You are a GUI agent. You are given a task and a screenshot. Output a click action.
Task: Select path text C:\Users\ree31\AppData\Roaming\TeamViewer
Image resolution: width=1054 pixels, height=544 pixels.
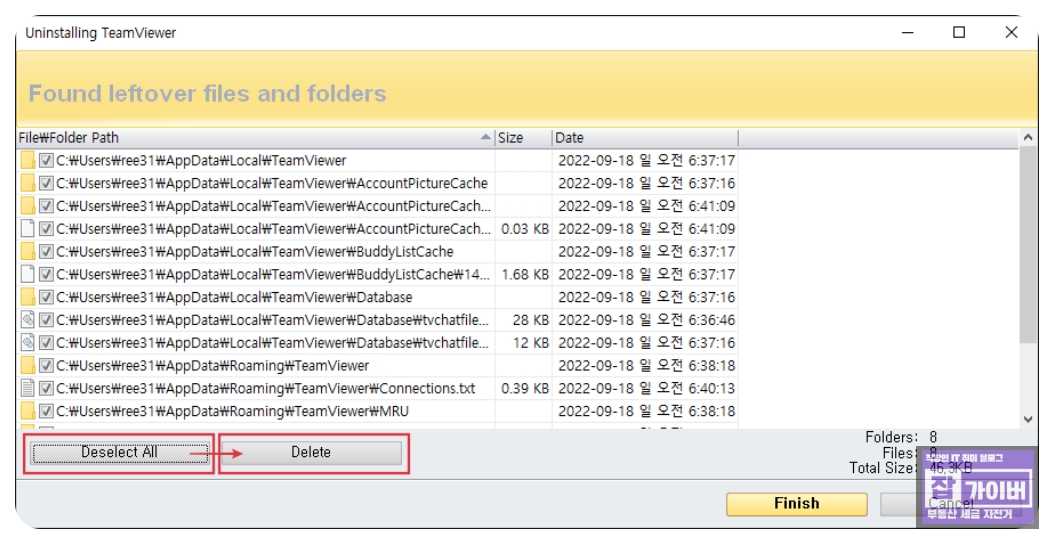point(212,366)
